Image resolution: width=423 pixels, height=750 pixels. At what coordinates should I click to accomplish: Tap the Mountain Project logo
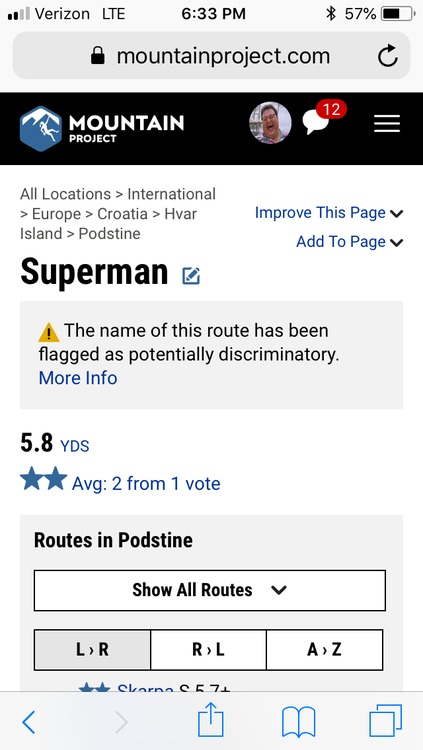101,128
